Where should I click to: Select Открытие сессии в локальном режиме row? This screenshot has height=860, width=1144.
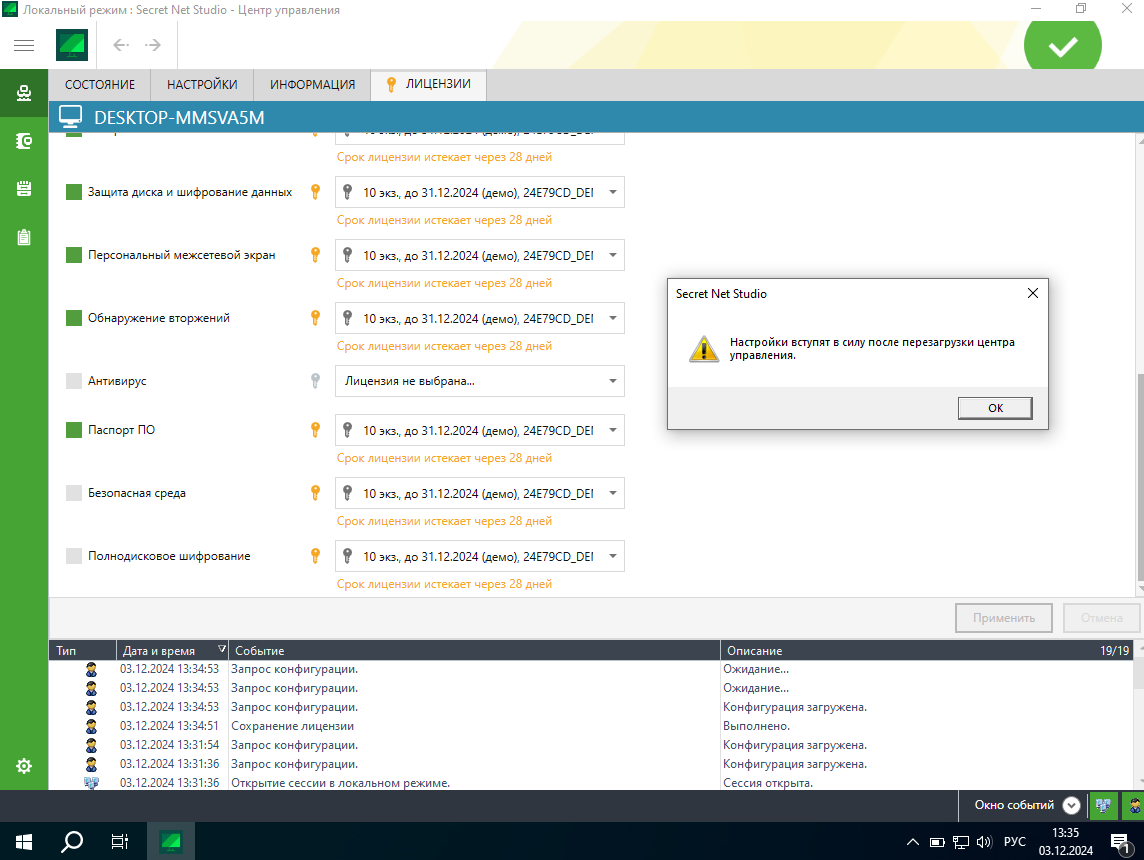click(591, 783)
